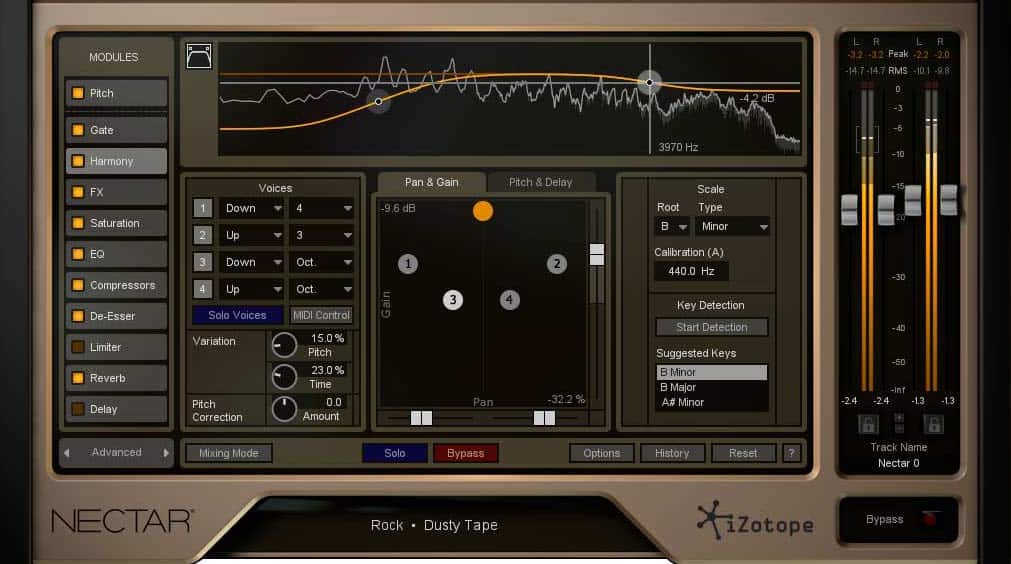1011x564 pixels.
Task: Select B Minor in Suggested Keys
Action: pos(712,372)
